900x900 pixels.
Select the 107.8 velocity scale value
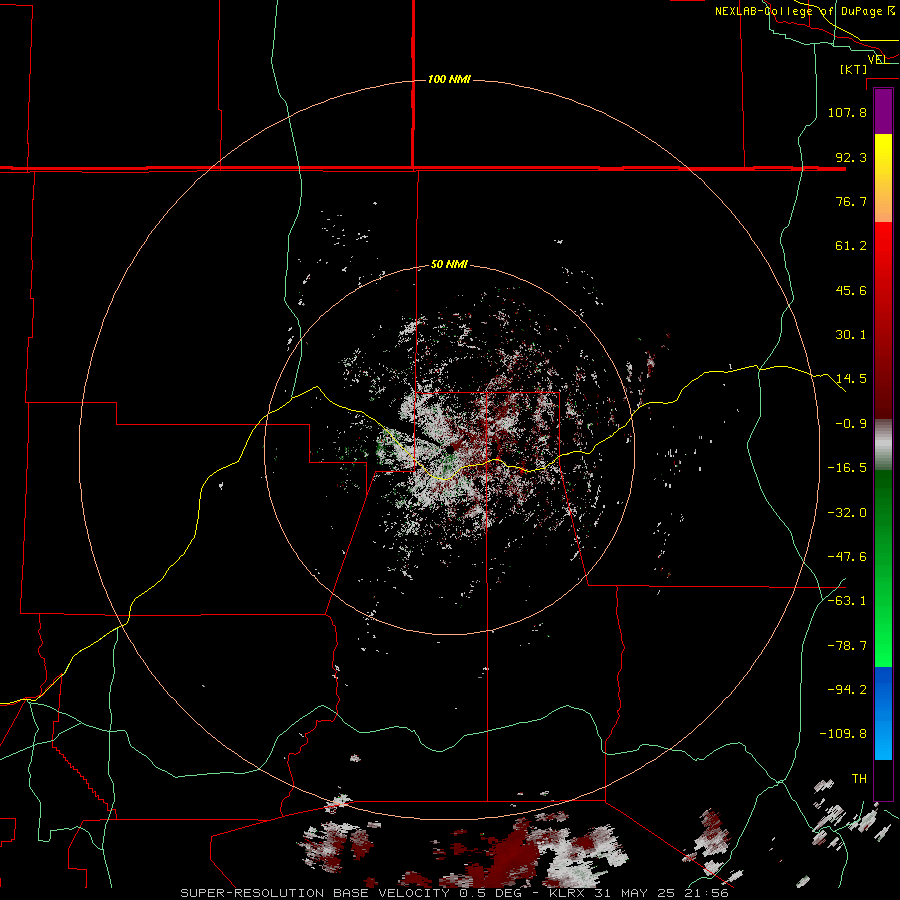(847, 112)
